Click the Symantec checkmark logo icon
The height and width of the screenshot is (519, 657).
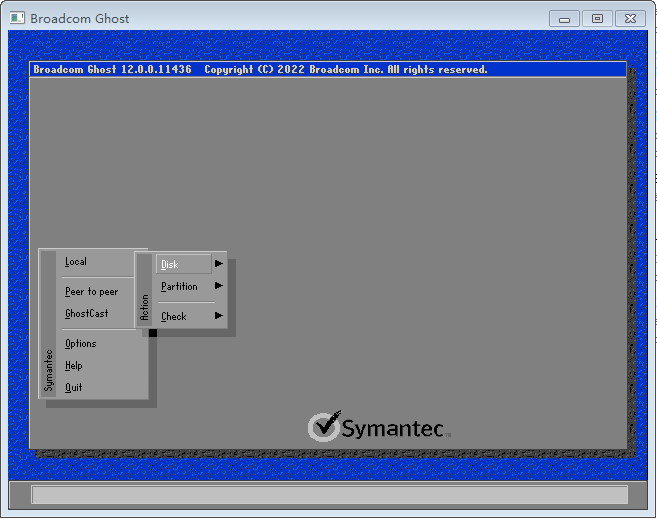point(324,426)
